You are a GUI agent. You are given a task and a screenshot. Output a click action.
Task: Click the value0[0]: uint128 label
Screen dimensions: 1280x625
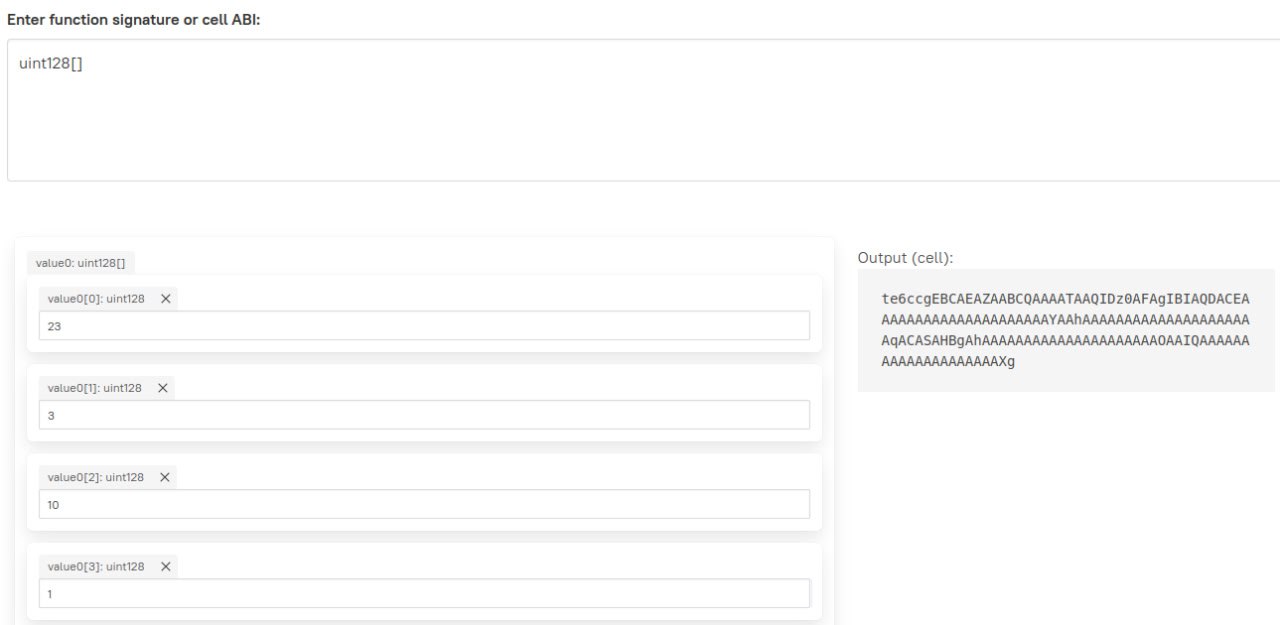tap(98, 298)
